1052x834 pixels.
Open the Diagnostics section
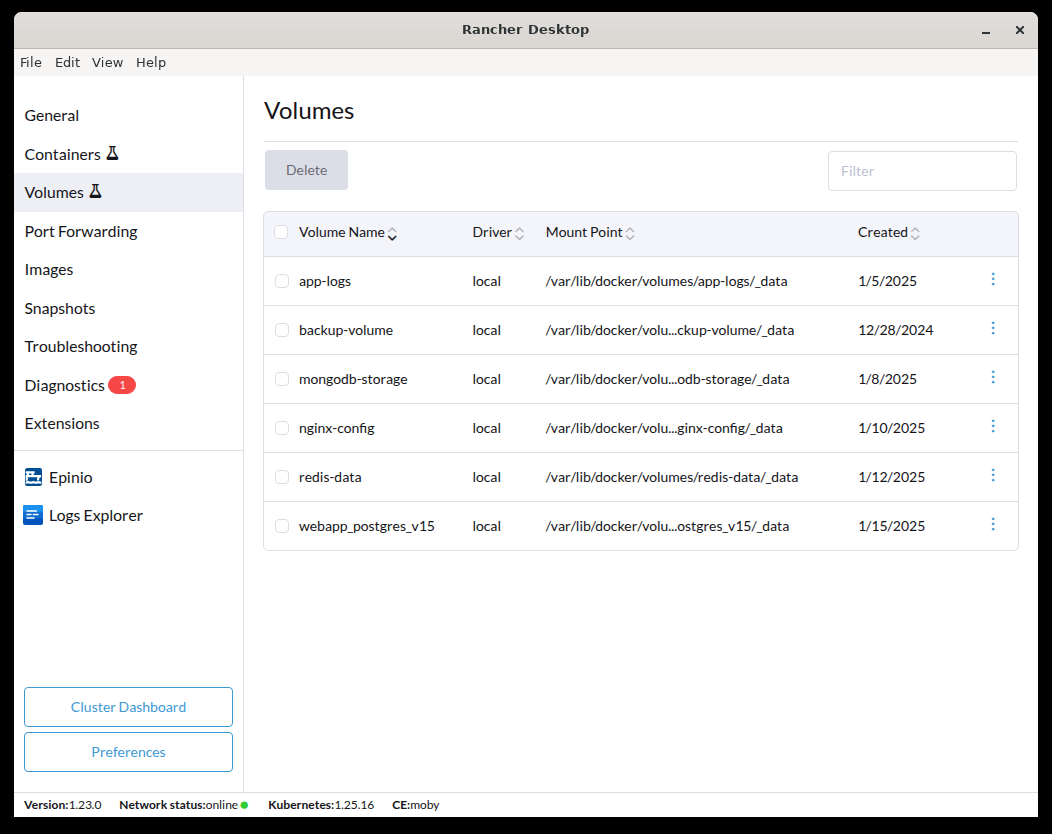(128, 386)
